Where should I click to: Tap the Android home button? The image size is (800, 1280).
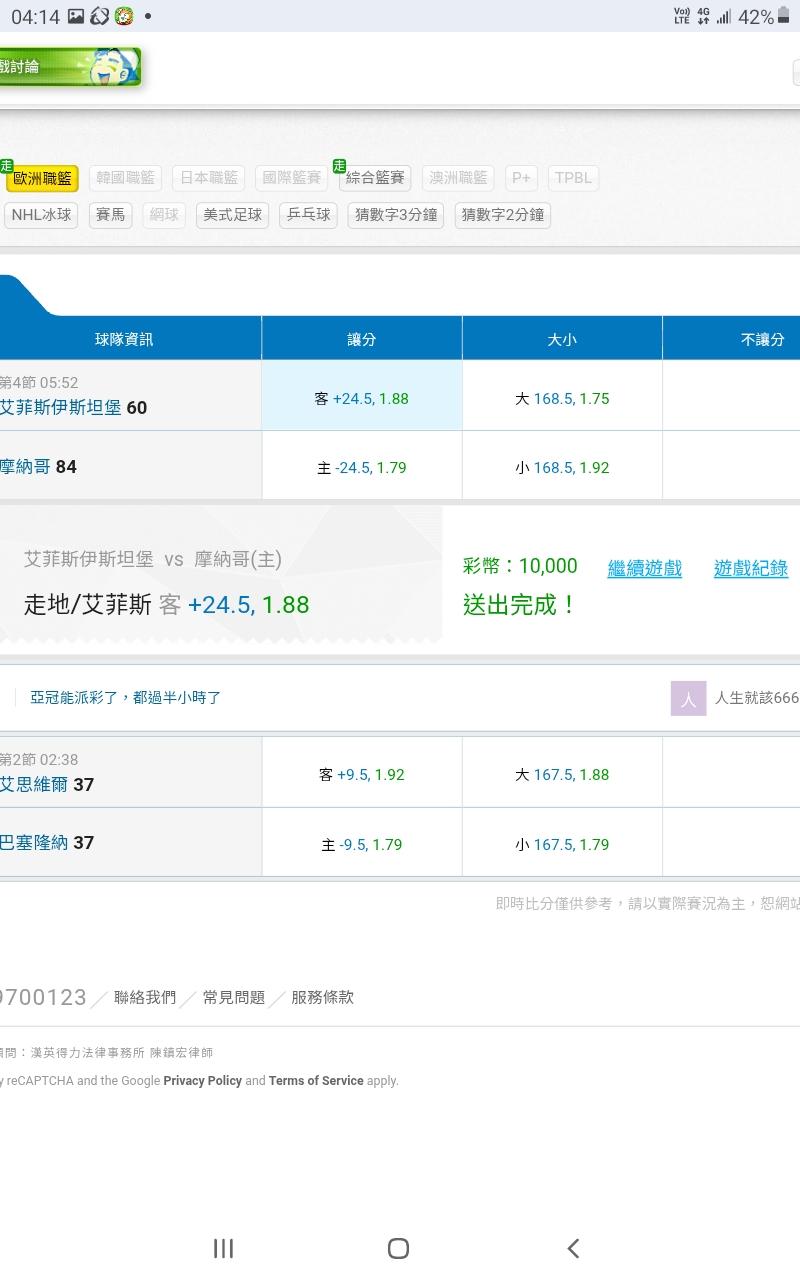point(398,1248)
